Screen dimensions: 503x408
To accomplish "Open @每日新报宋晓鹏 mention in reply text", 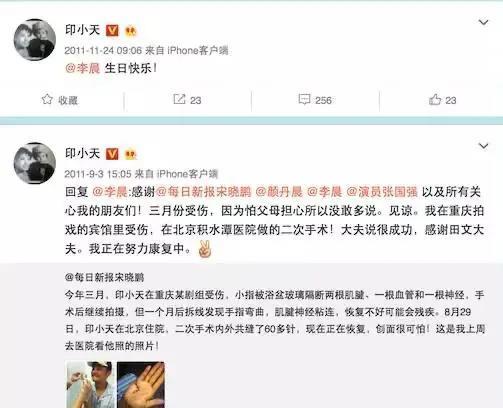I will point(204,192).
